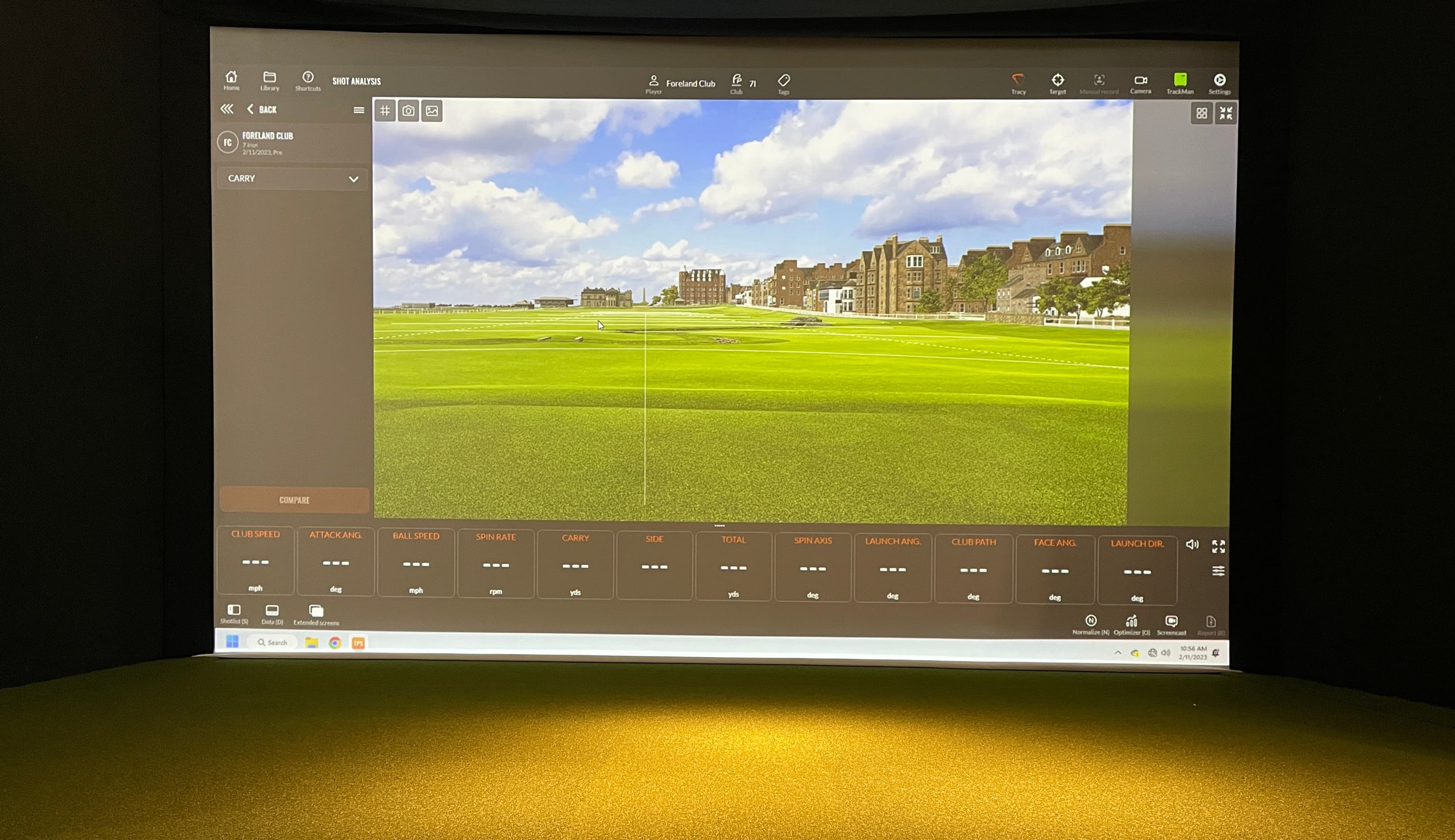Click the Windows taskbar Search box
The width and height of the screenshot is (1455, 840).
tap(273, 642)
